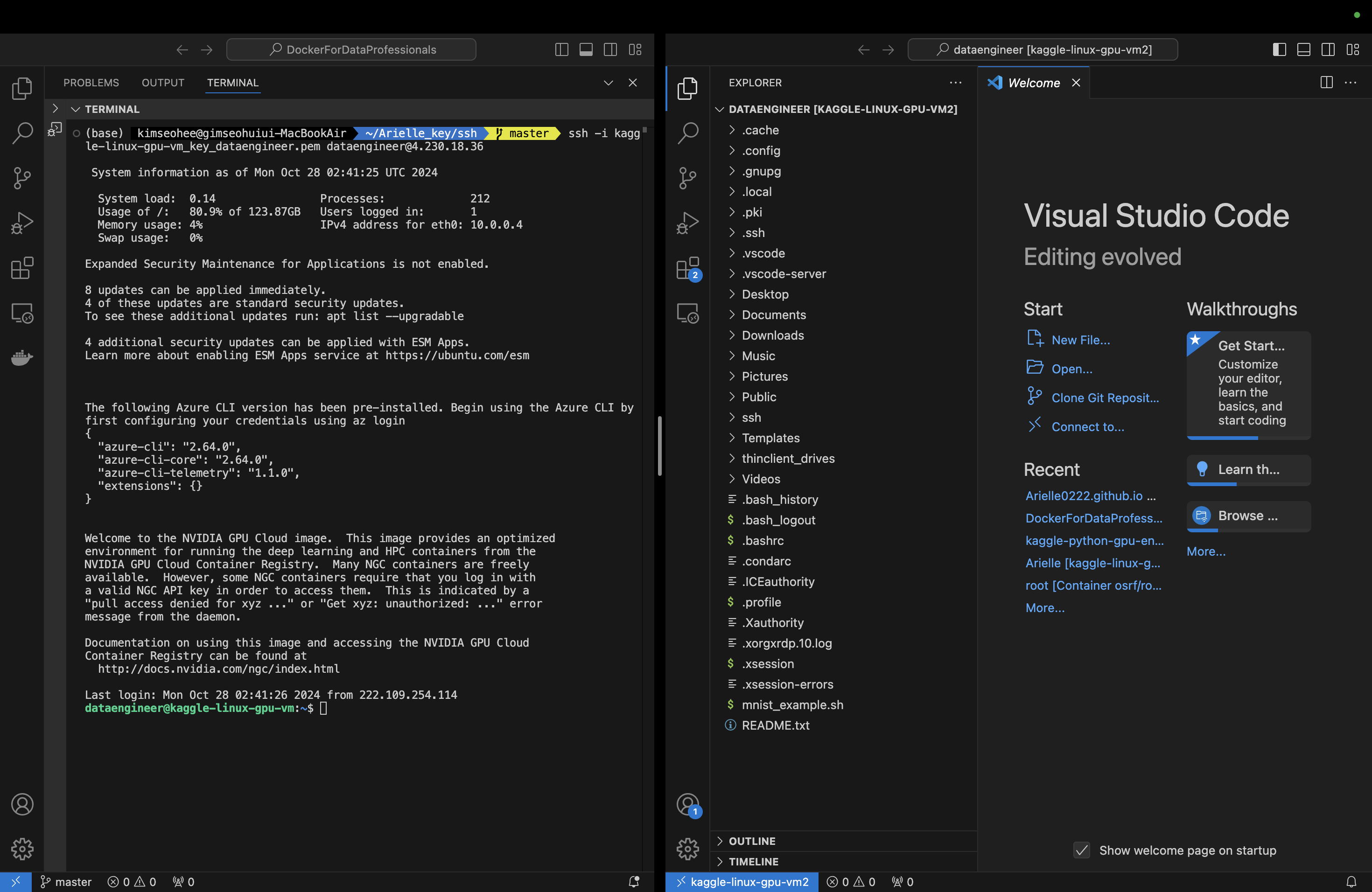The height and width of the screenshot is (892, 1372).
Task: Expand the Downloads folder
Action: coord(843,335)
